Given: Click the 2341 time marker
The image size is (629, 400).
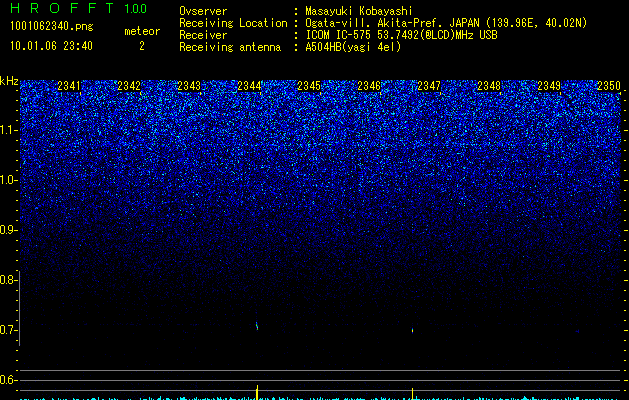Looking at the screenshot, I should click(x=69, y=86).
